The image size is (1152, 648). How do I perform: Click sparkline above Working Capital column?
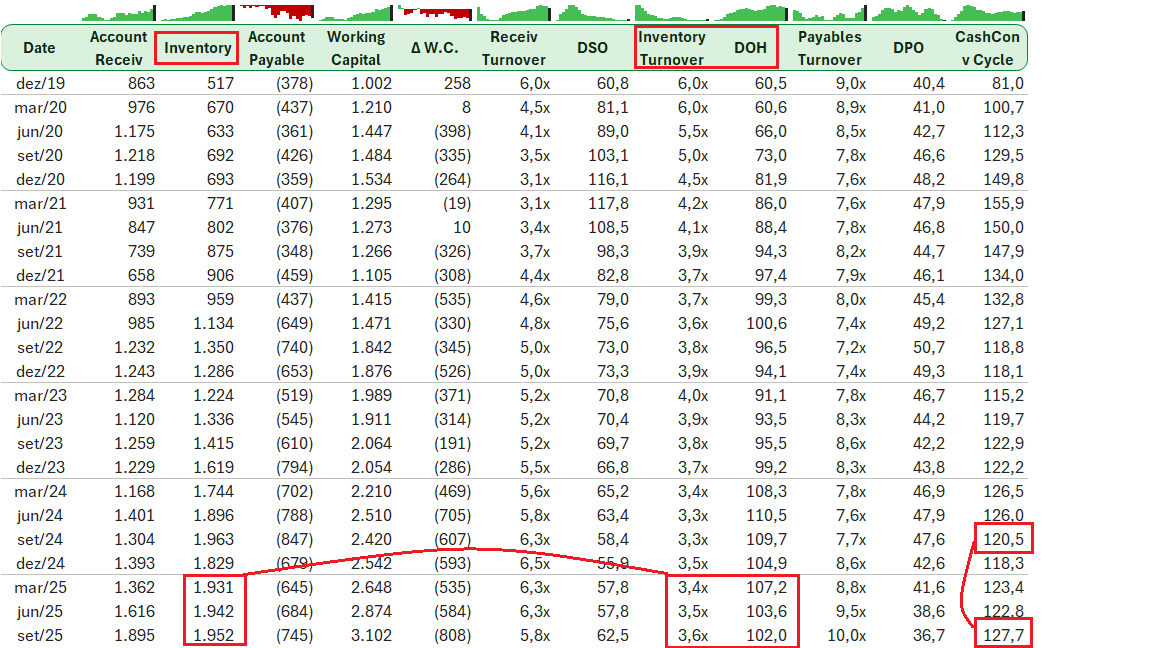click(356, 12)
